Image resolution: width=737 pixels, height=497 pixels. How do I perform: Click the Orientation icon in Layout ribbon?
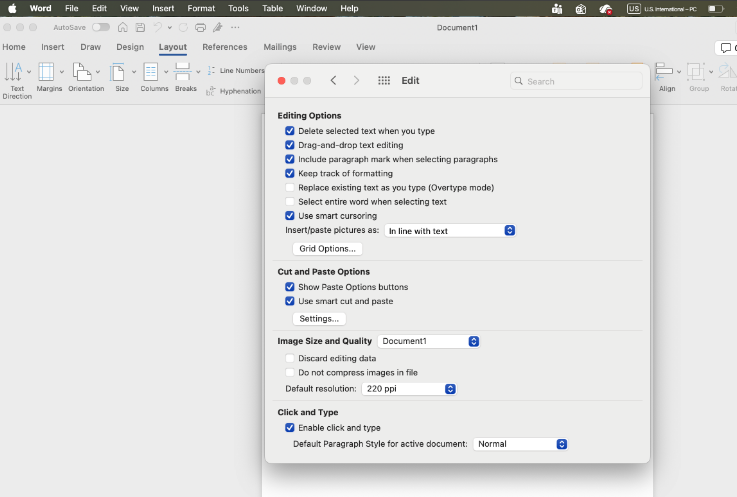click(x=82, y=72)
